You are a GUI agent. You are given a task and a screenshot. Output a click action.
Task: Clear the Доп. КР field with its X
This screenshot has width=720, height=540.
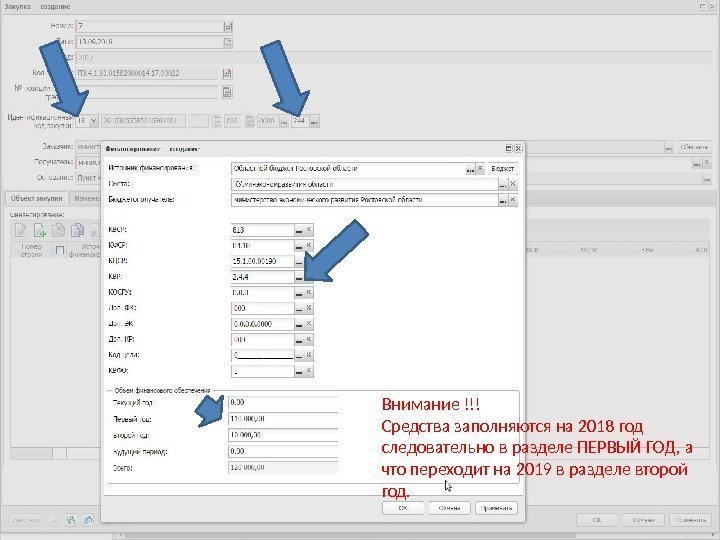(x=309, y=339)
